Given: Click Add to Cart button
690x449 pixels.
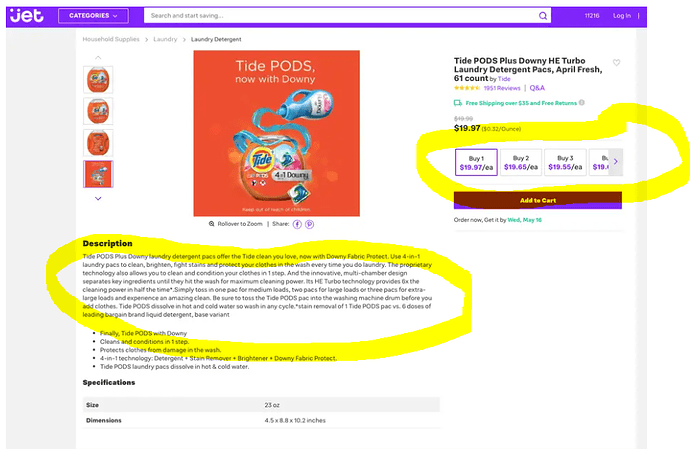Looking at the screenshot, I should [x=538, y=200].
